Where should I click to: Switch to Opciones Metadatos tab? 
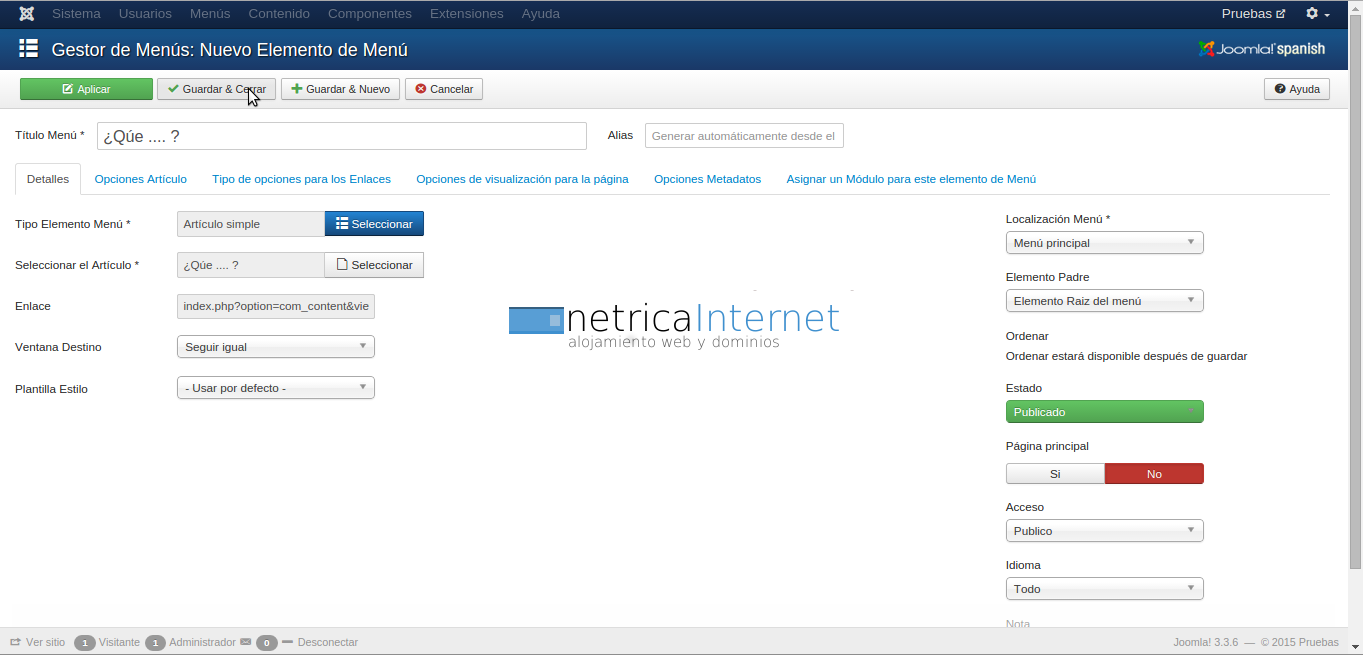(707, 179)
